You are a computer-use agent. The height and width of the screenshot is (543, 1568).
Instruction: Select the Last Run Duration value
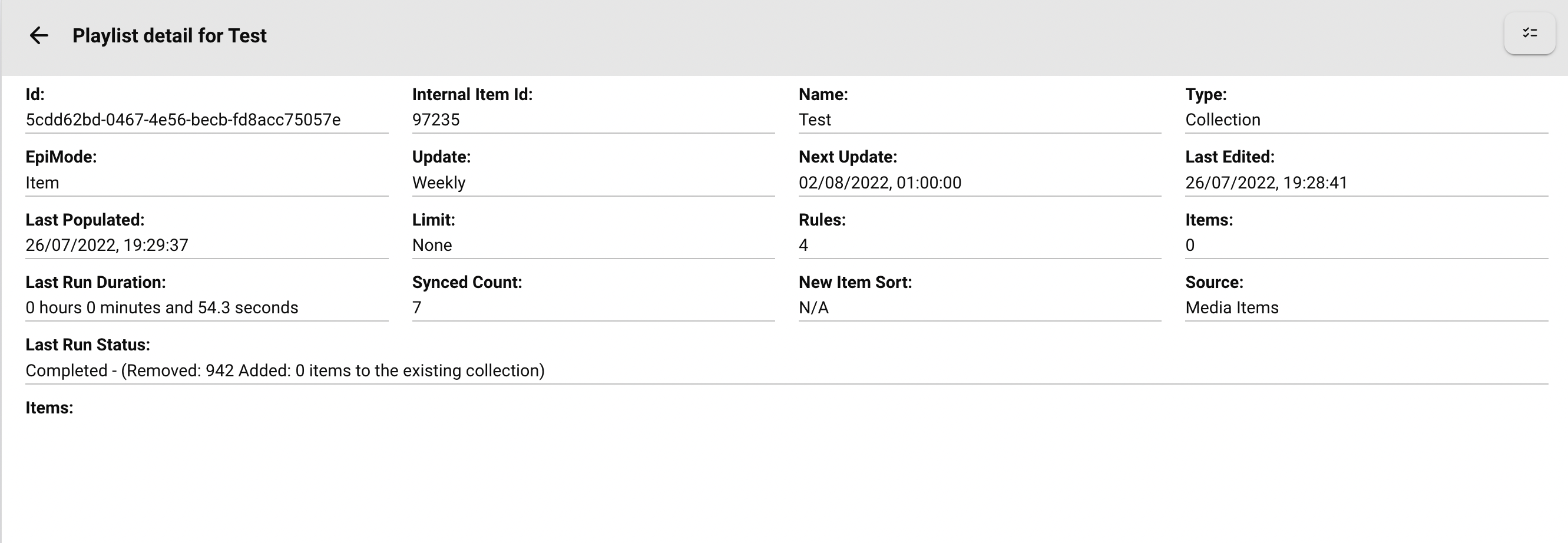[x=161, y=307]
